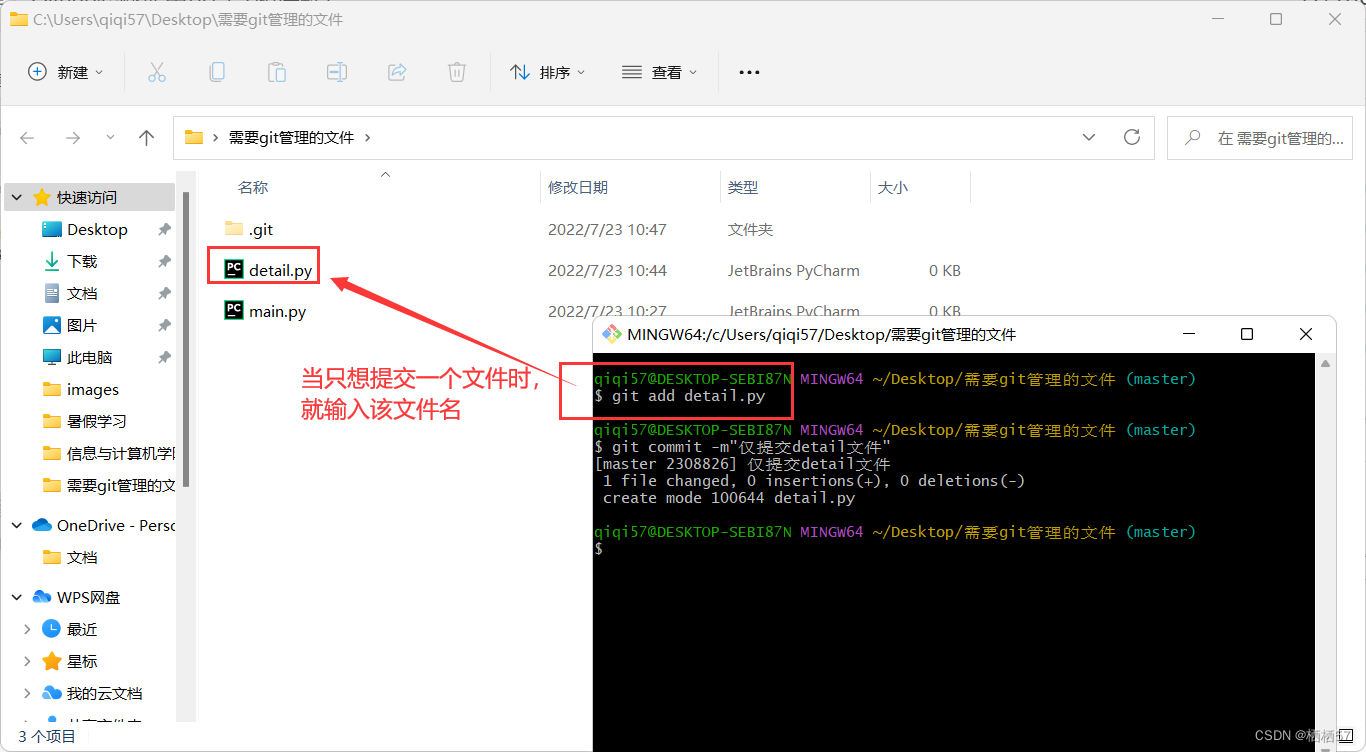Click the Pictures icon (图片) in sidebar
Image resolution: width=1366 pixels, height=752 pixels.
(52, 325)
